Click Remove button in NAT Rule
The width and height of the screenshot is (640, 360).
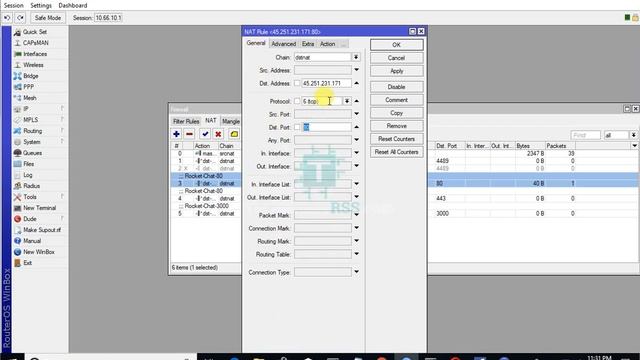click(396, 126)
